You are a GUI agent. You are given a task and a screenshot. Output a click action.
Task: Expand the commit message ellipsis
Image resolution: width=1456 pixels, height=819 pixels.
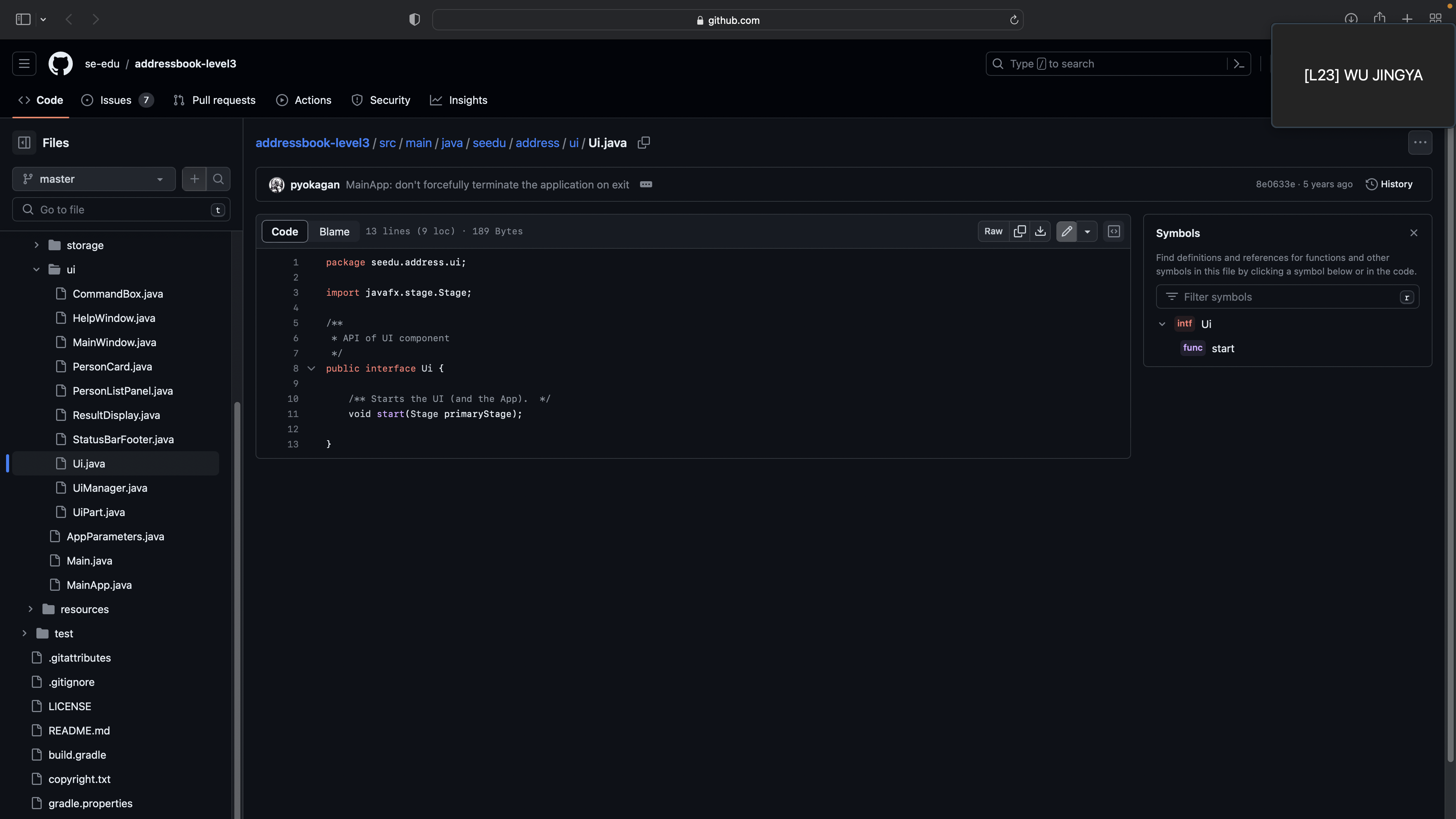click(646, 185)
